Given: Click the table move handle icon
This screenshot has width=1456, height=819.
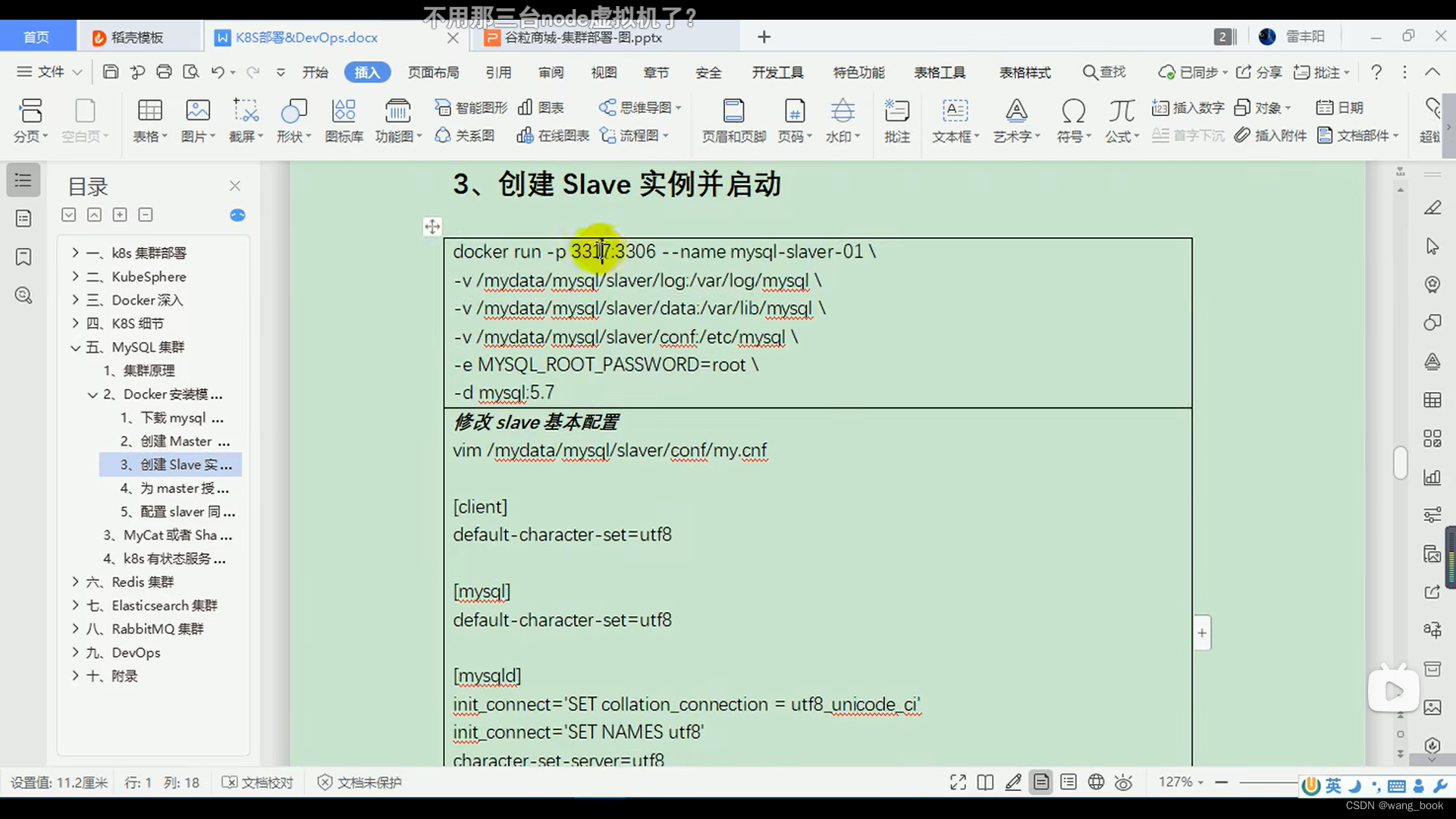Looking at the screenshot, I should (x=432, y=226).
